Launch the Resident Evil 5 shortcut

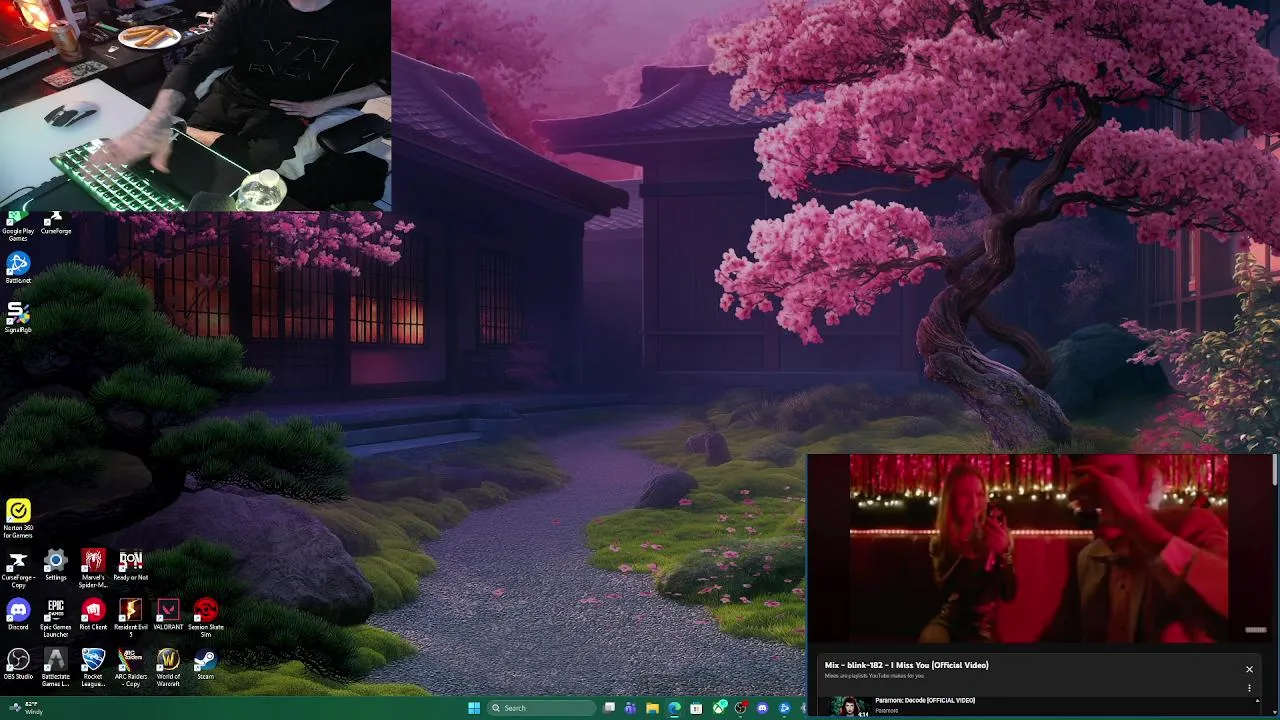130,618
